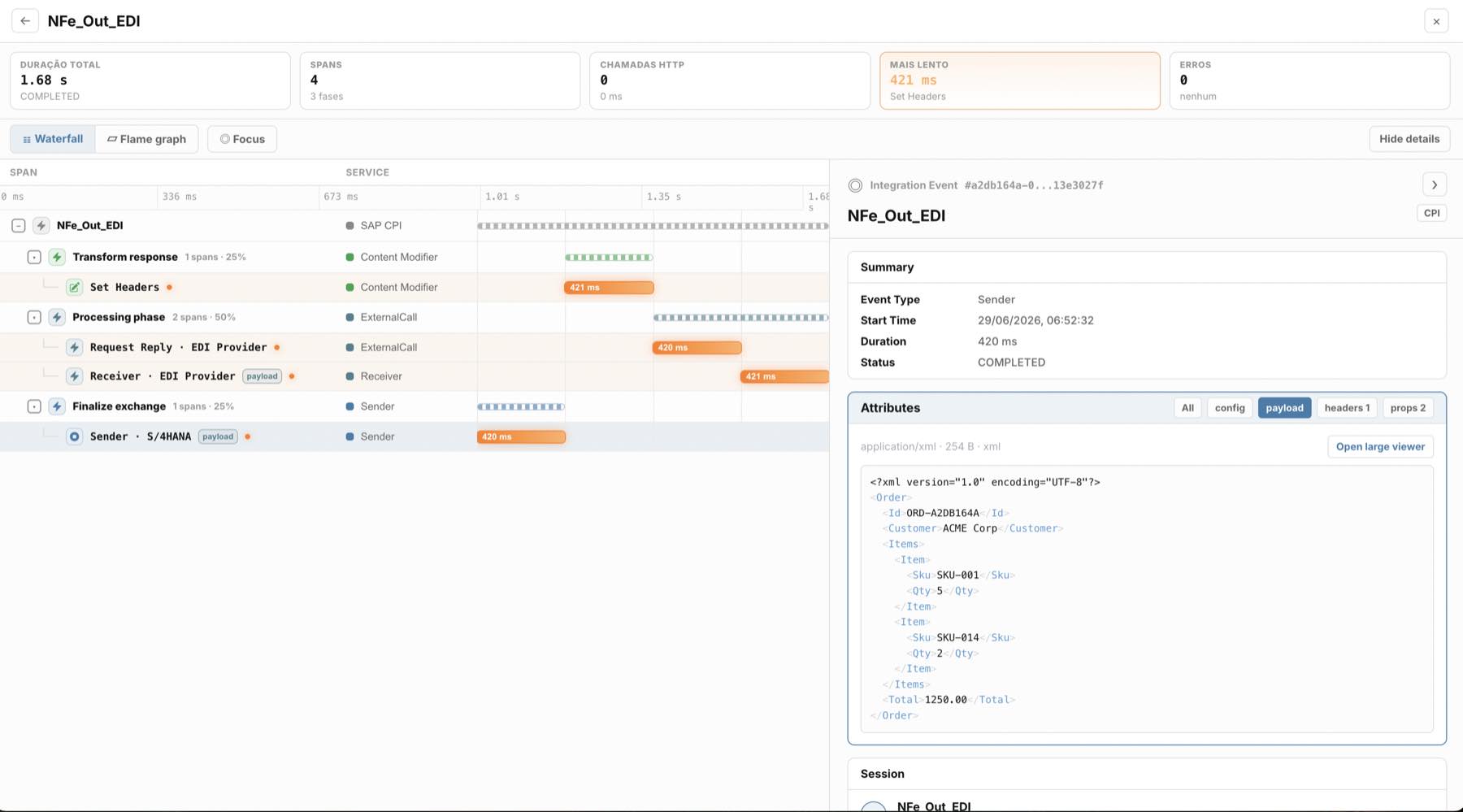
Task: Click the ORD-A2DB164A value in payload
Action: tap(943, 513)
